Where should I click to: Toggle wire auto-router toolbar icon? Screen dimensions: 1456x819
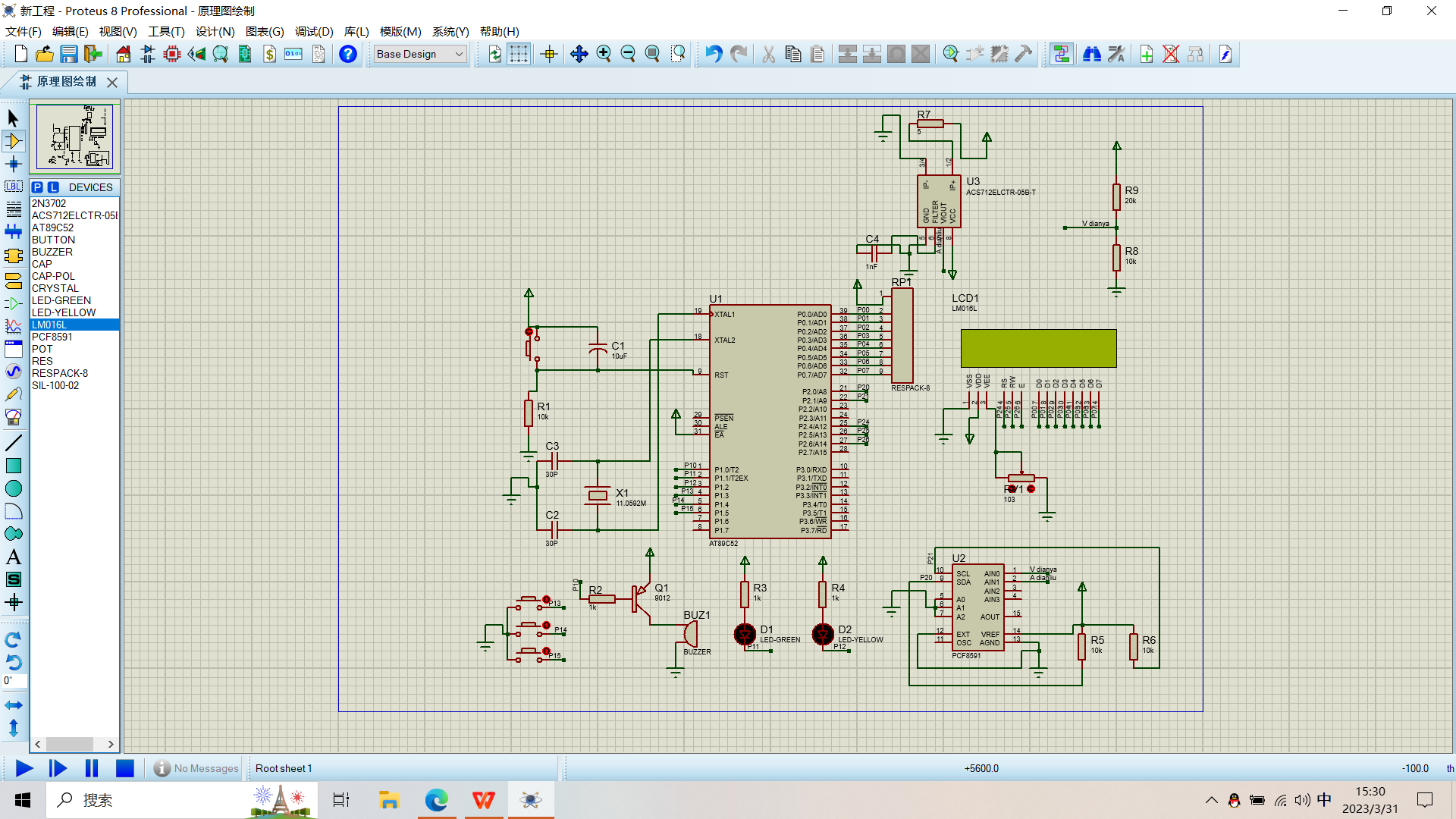coord(1062,54)
